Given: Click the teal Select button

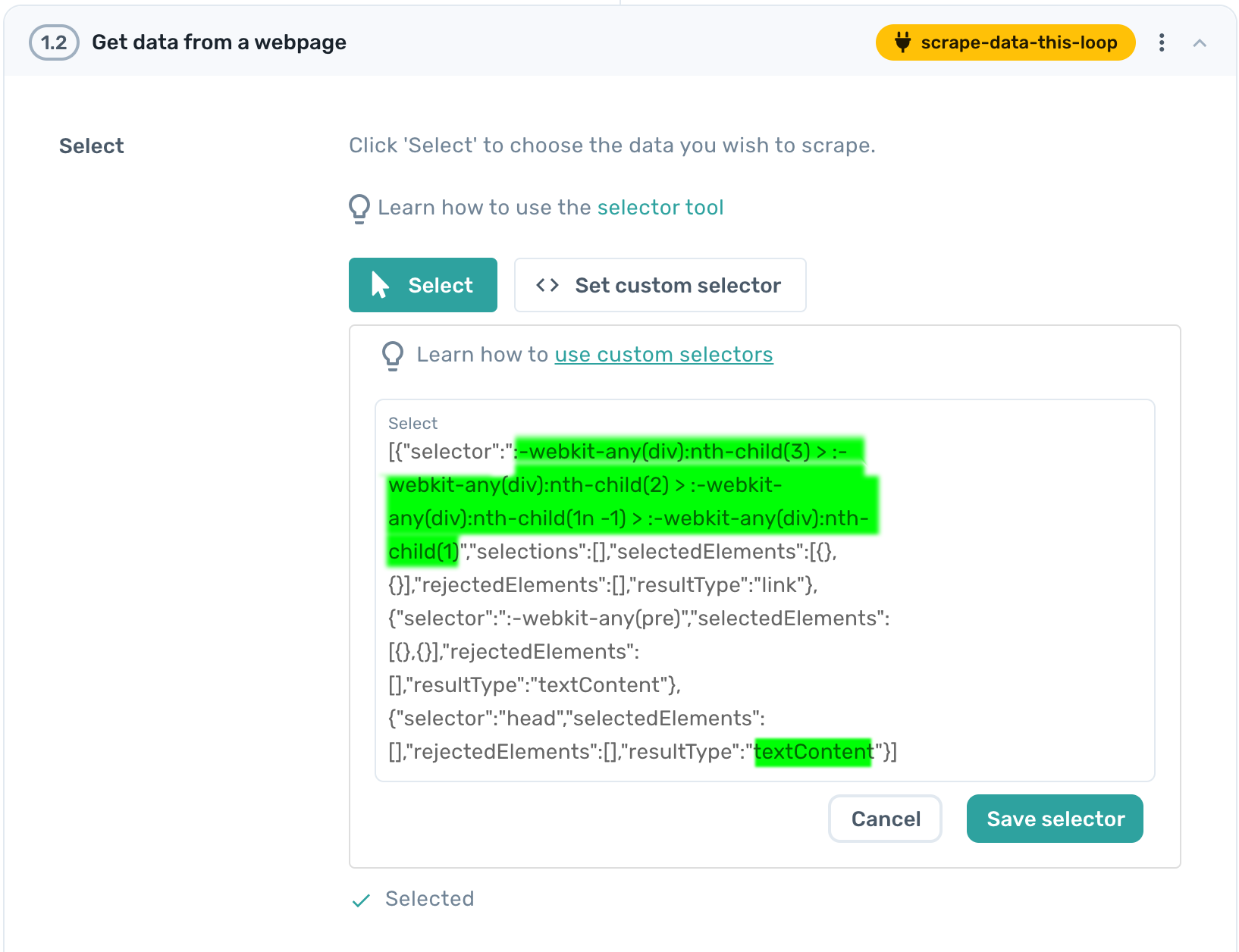Looking at the screenshot, I should coord(422,285).
